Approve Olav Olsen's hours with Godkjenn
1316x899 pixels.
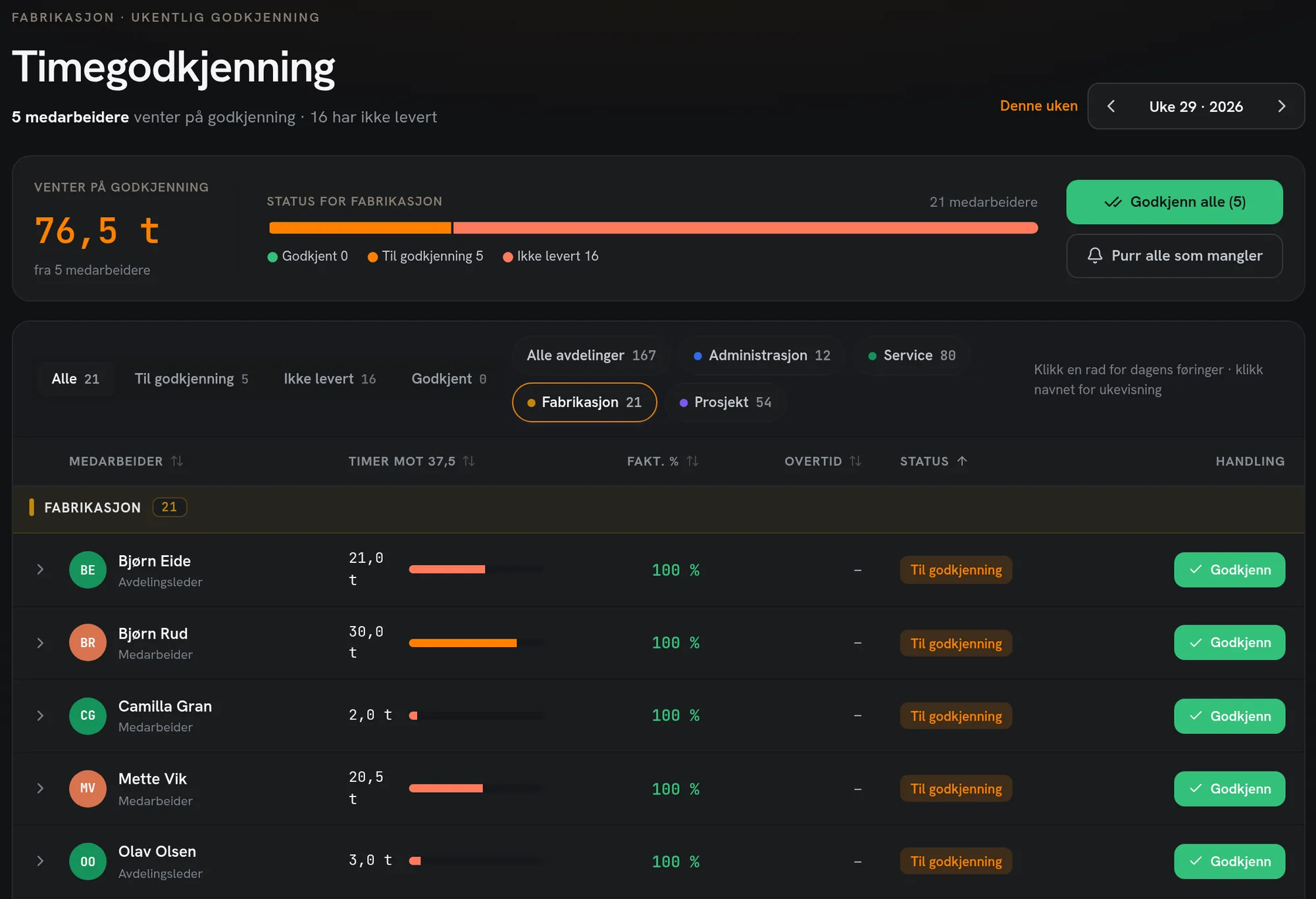pyautogui.click(x=1229, y=862)
